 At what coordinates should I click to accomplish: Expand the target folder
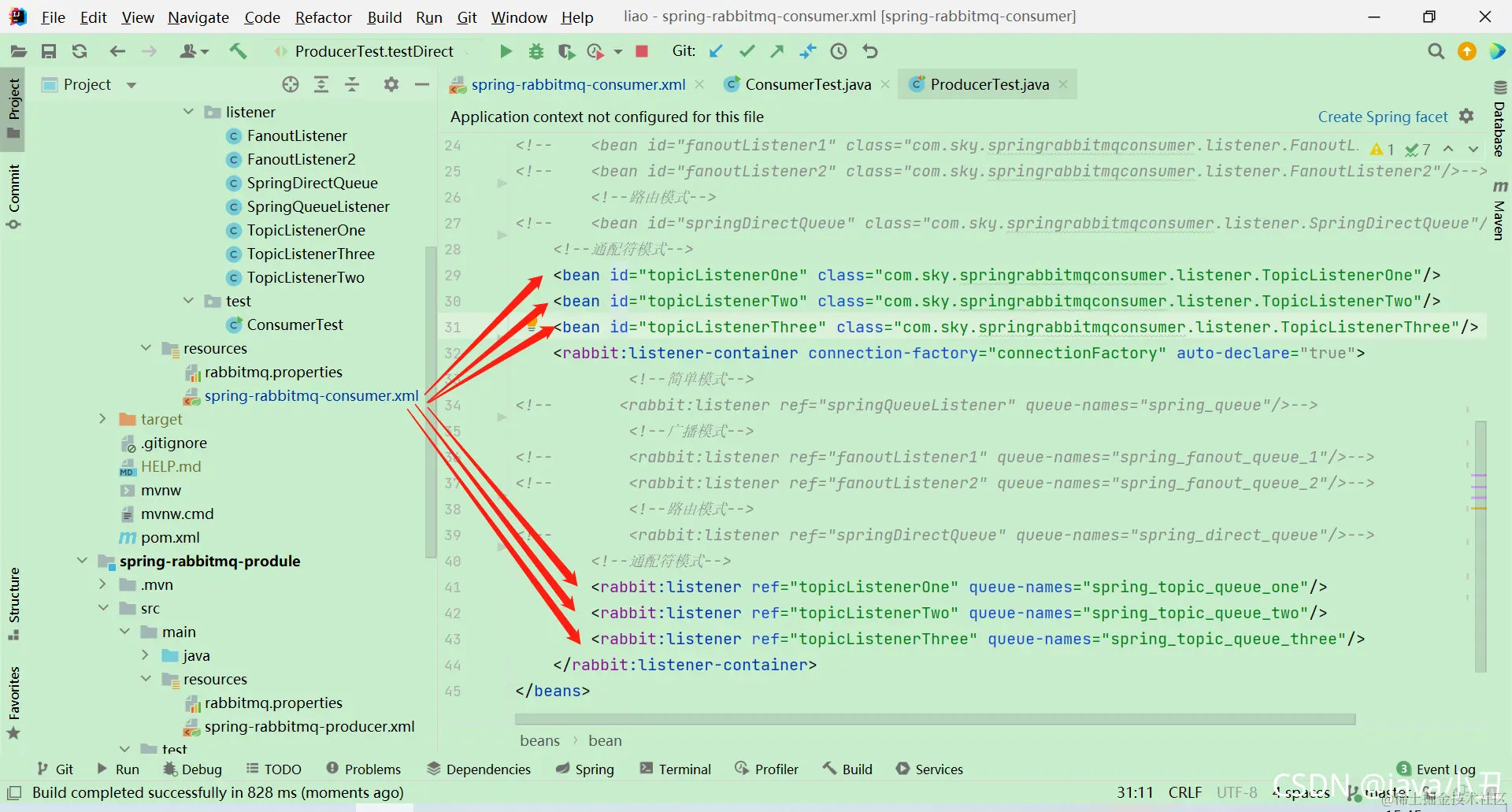(102, 419)
